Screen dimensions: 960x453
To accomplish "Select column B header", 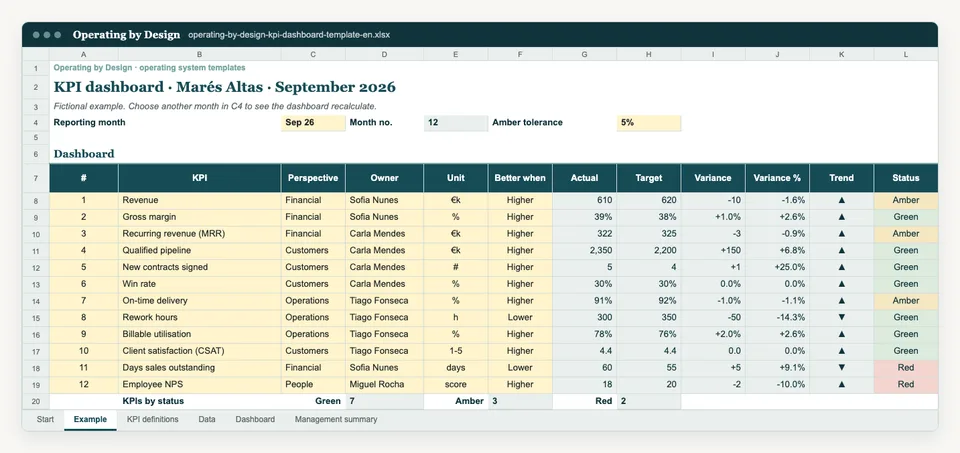I will point(200,54).
